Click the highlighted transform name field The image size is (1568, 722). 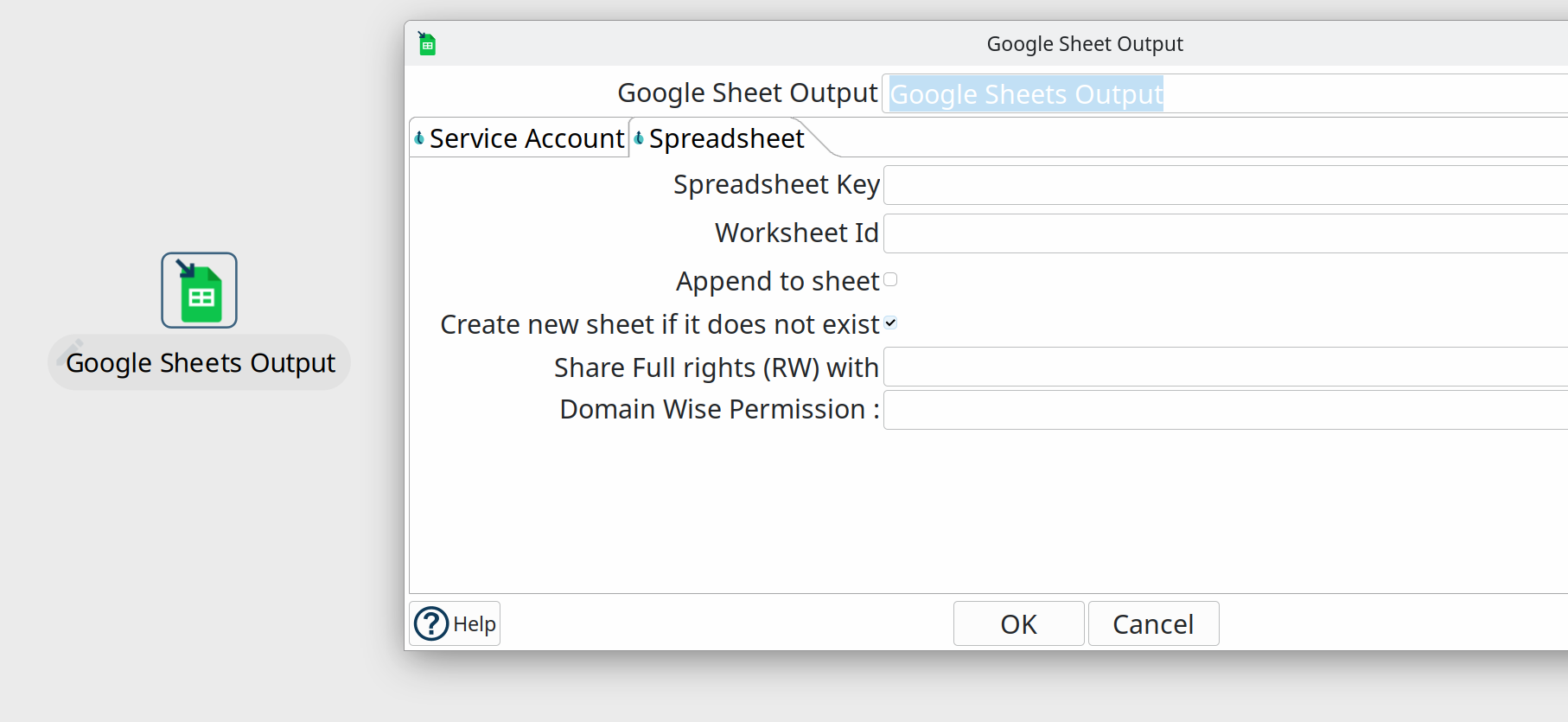click(1026, 94)
